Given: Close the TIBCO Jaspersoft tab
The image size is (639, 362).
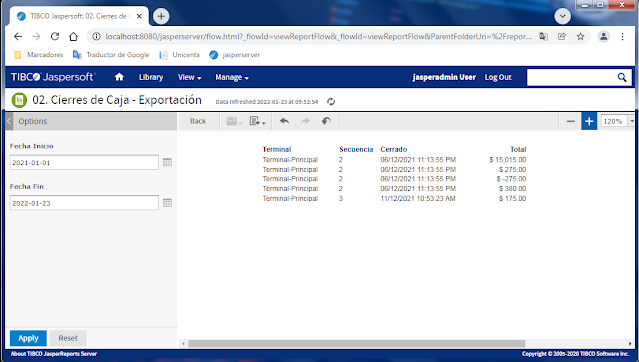Looking at the screenshot, I should pyautogui.click(x=139, y=16).
